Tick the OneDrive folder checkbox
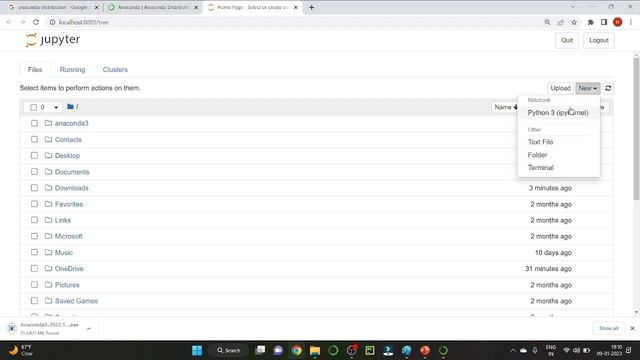640x360 pixels. 34,268
